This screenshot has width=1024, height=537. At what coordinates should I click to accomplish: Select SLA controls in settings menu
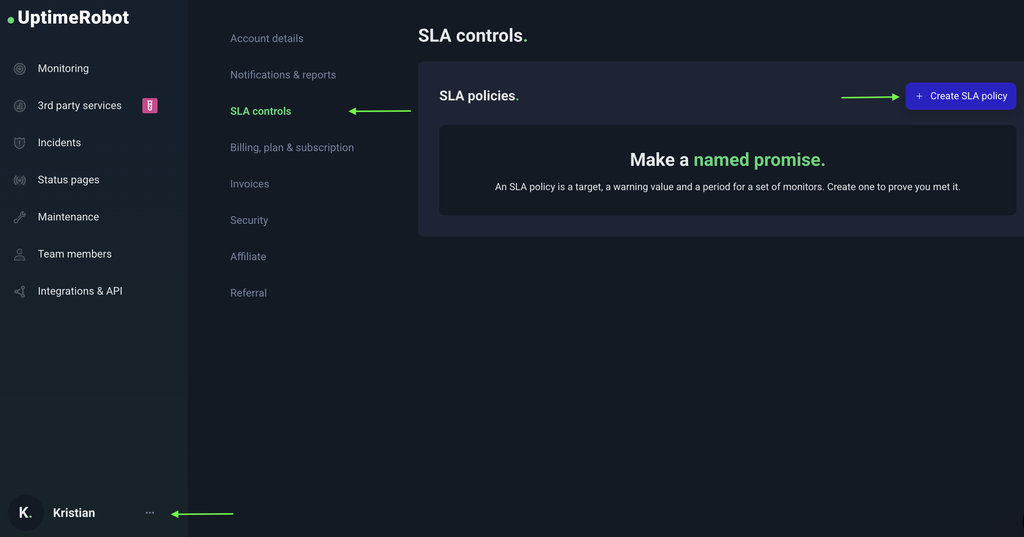point(261,111)
